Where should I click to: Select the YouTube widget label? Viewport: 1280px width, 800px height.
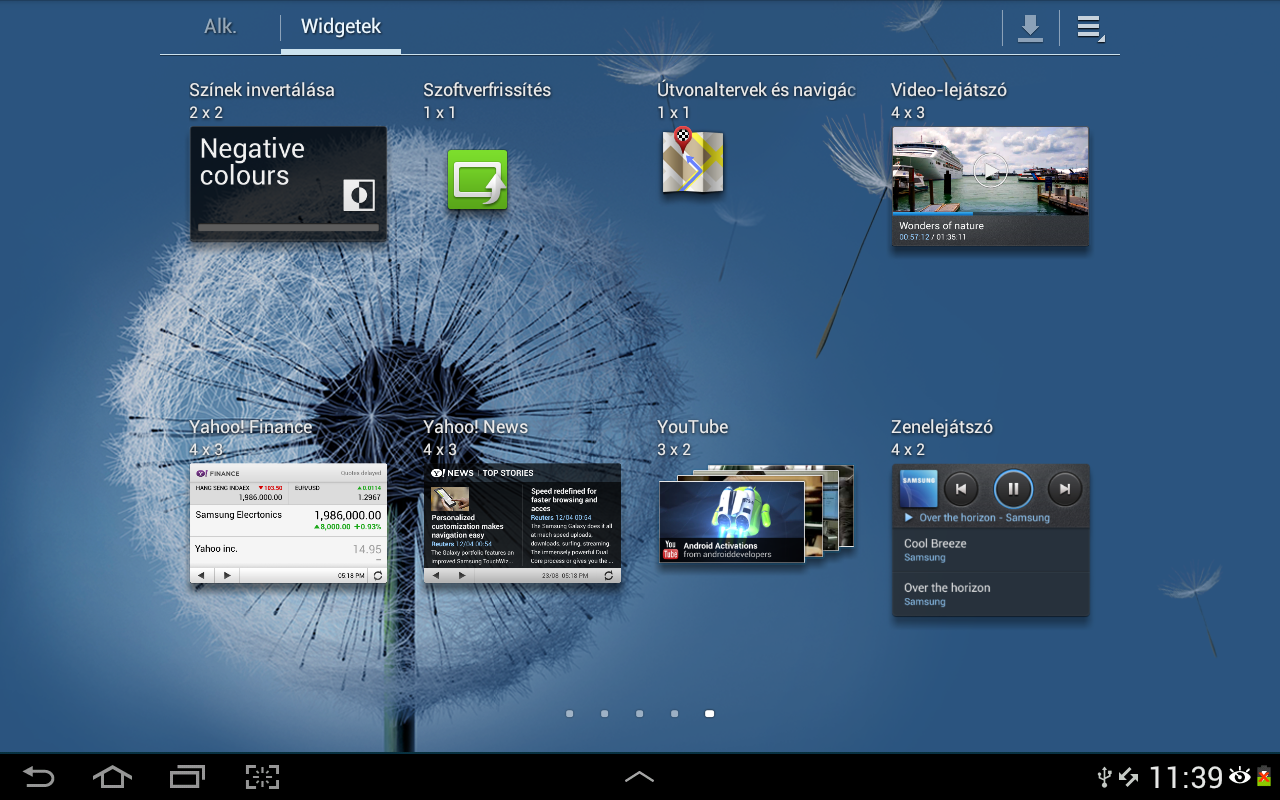click(693, 427)
